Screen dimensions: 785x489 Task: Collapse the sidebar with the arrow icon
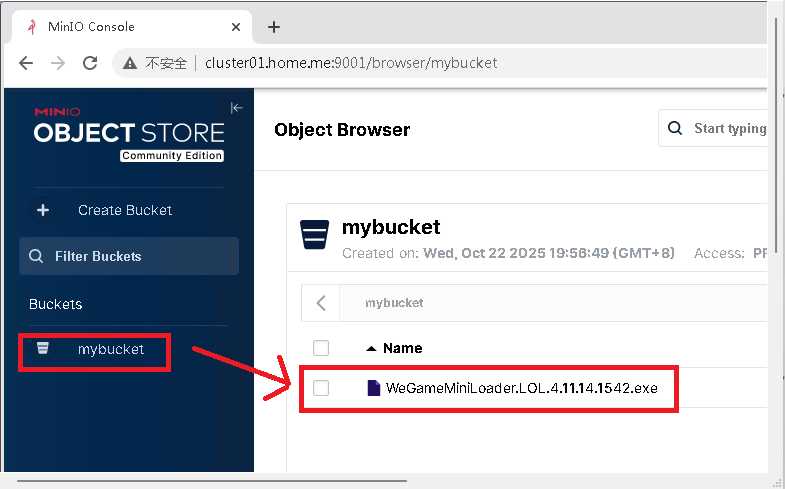point(236,108)
